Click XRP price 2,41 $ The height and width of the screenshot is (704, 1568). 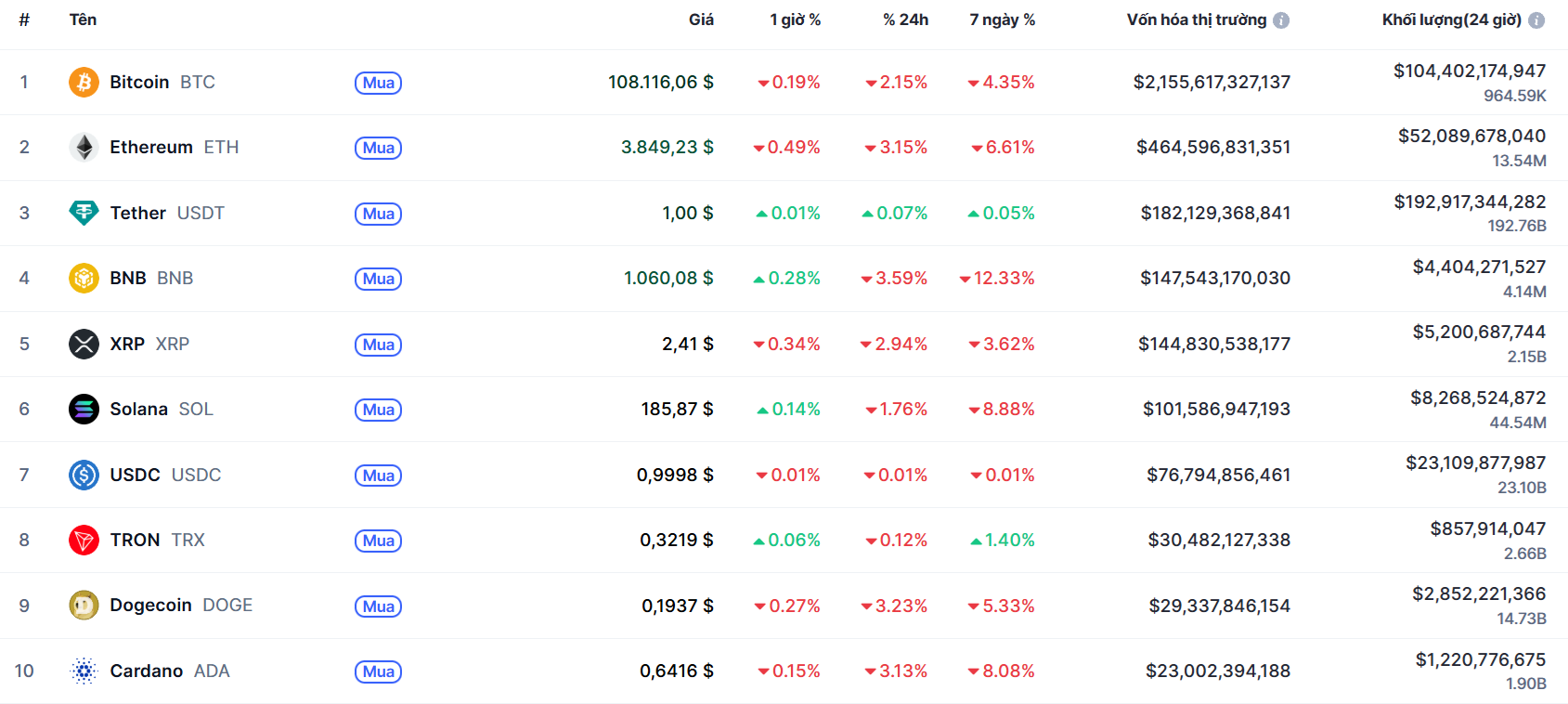point(688,344)
